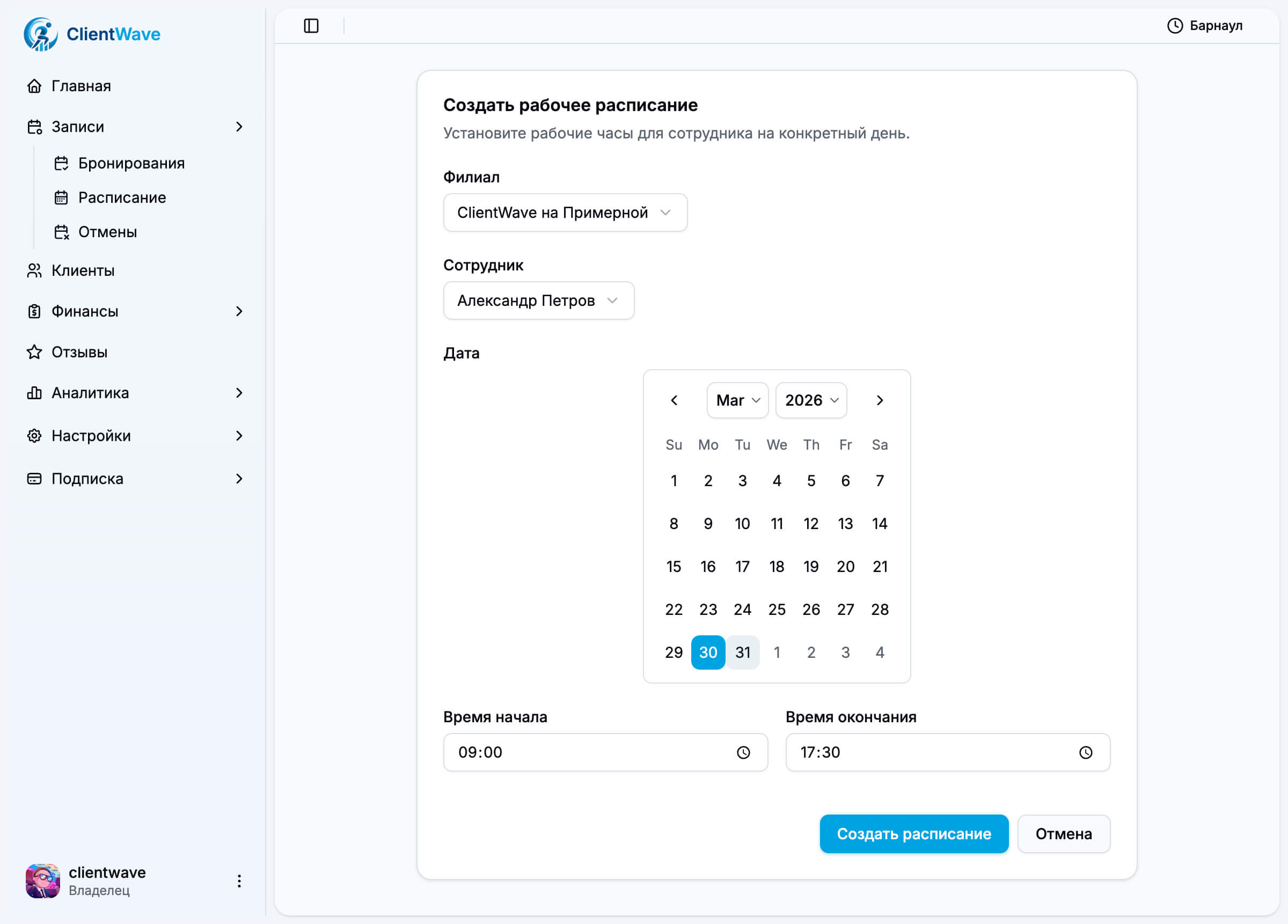Open the Филиал branch dropdown
This screenshot has width=1288, height=924.
(565, 212)
